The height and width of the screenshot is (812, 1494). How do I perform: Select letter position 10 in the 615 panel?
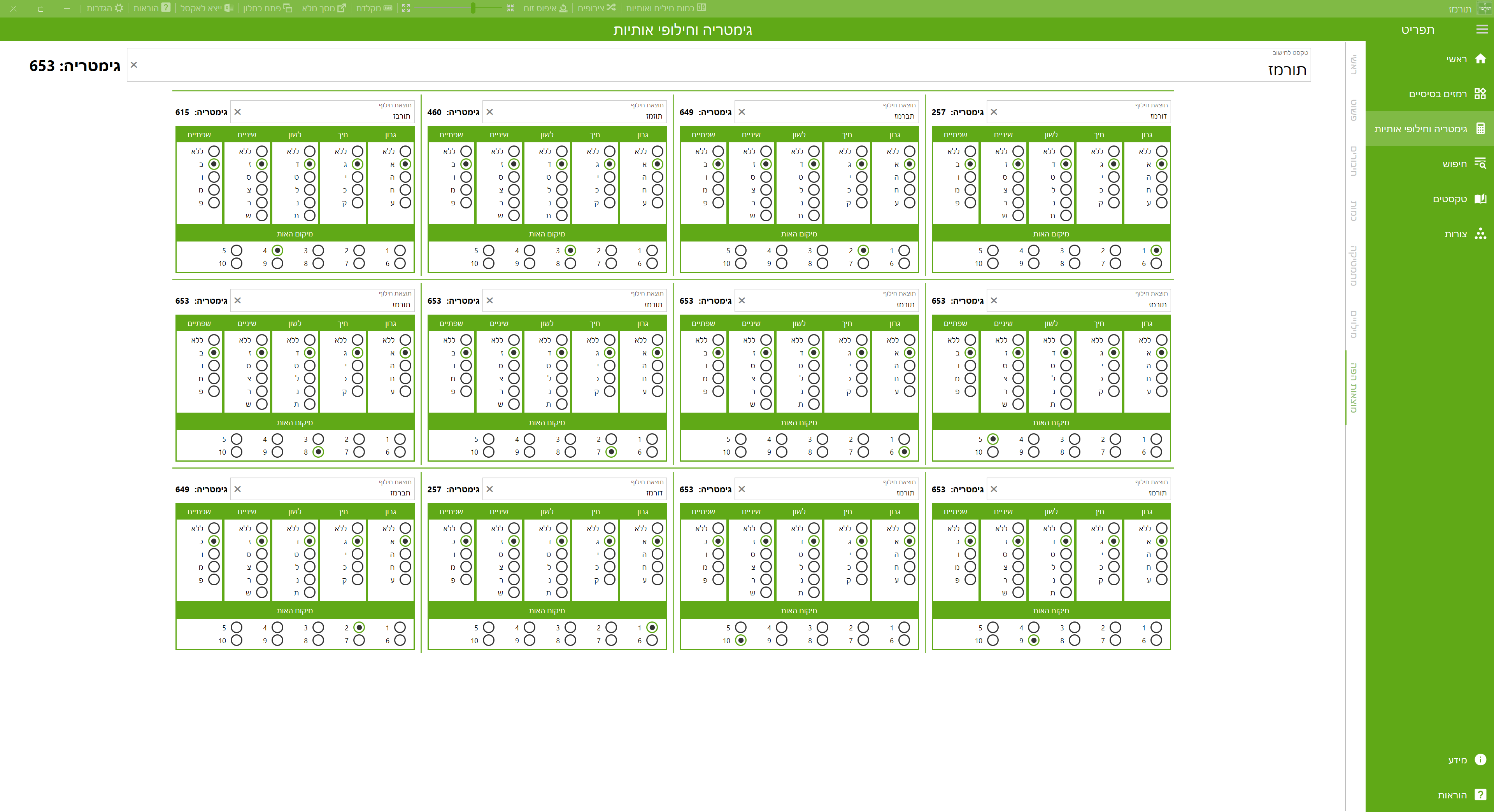pos(236,264)
